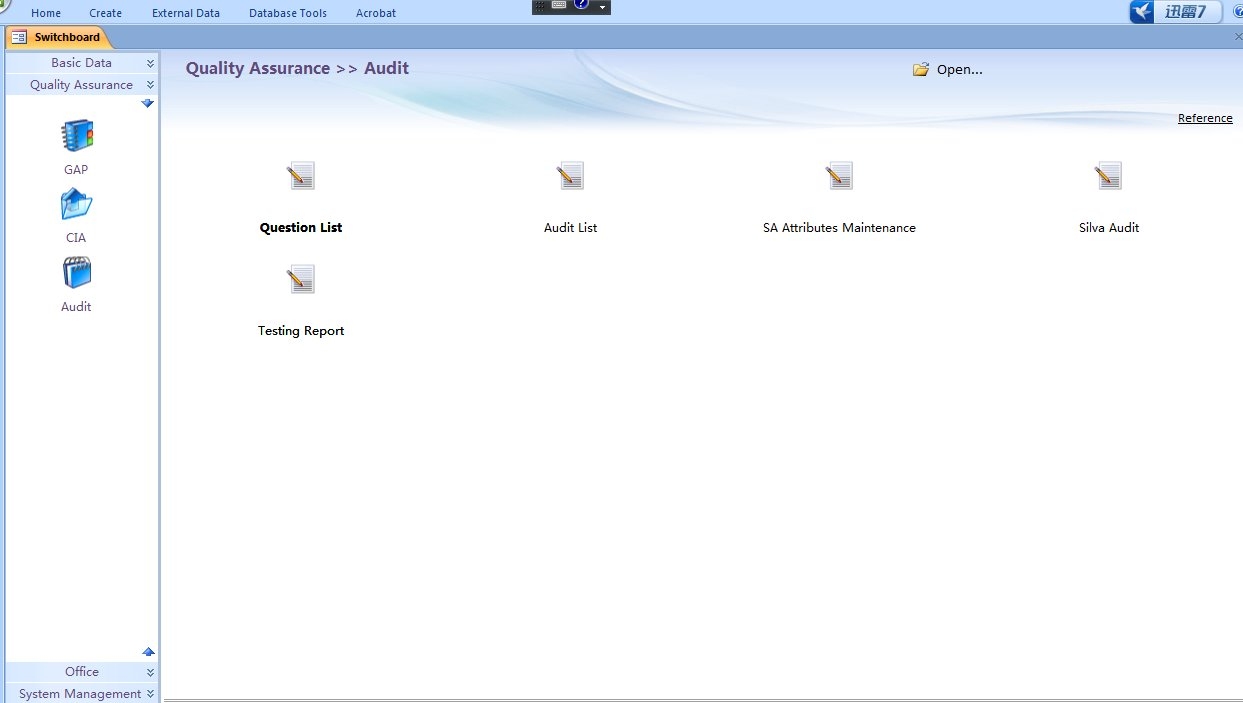Open the External Data ribbon tab

pos(186,13)
